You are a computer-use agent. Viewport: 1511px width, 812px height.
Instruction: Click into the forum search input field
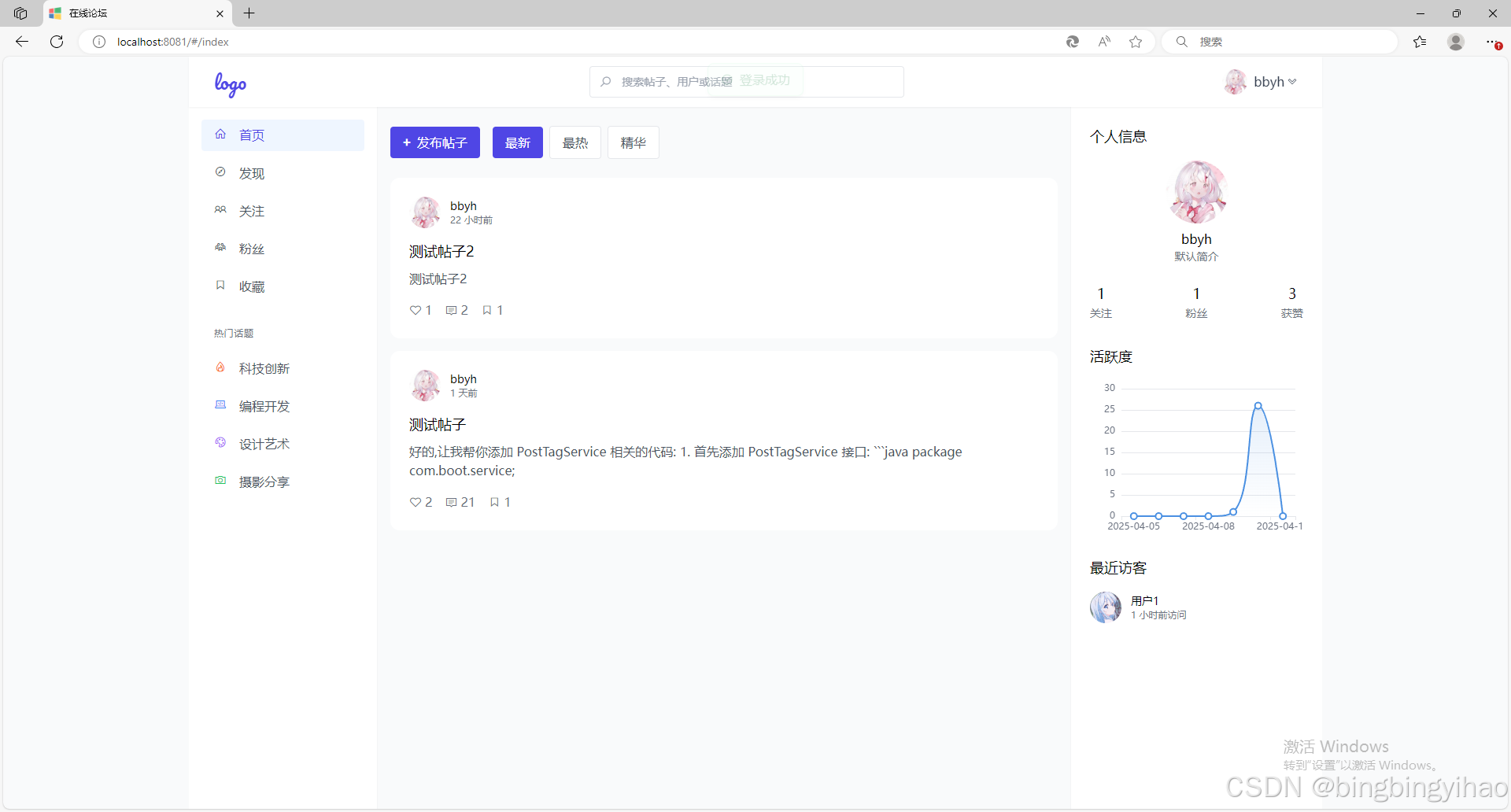pyautogui.click(x=746, y=82)
